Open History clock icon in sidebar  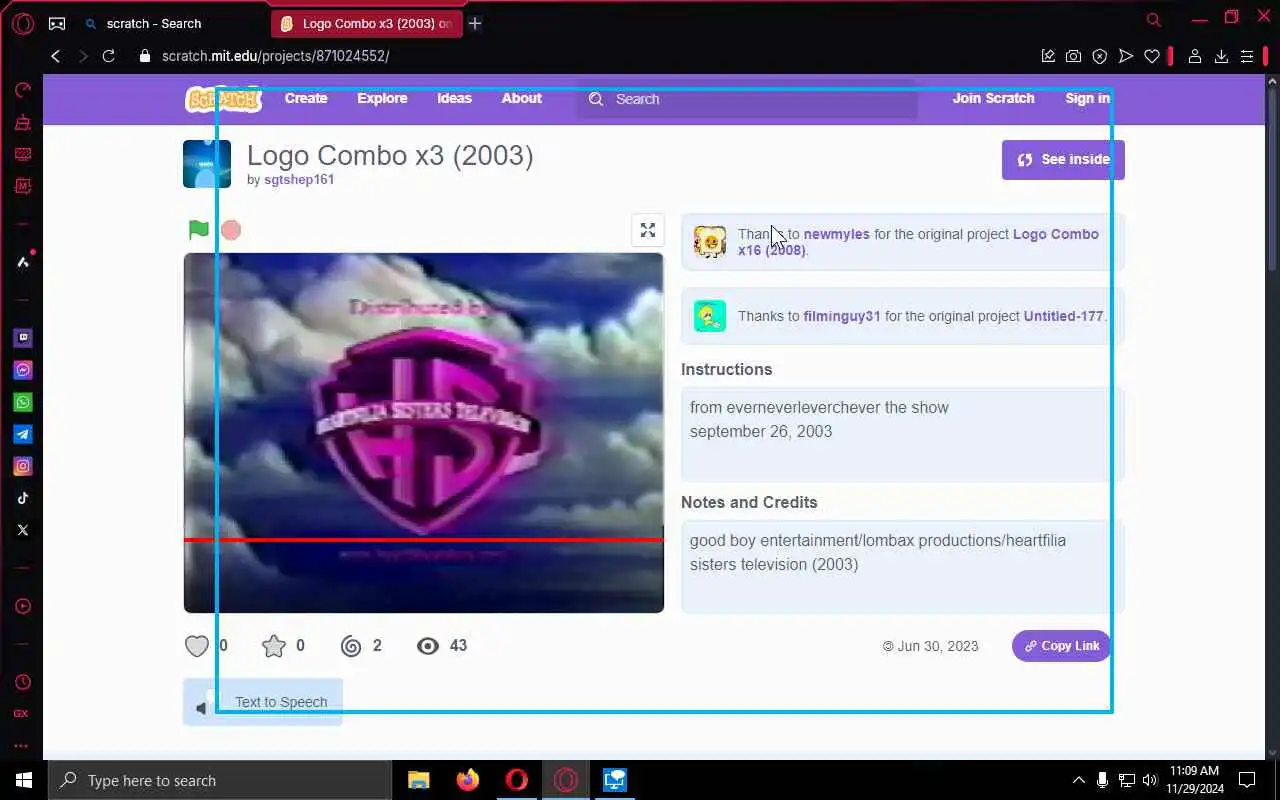22,682
